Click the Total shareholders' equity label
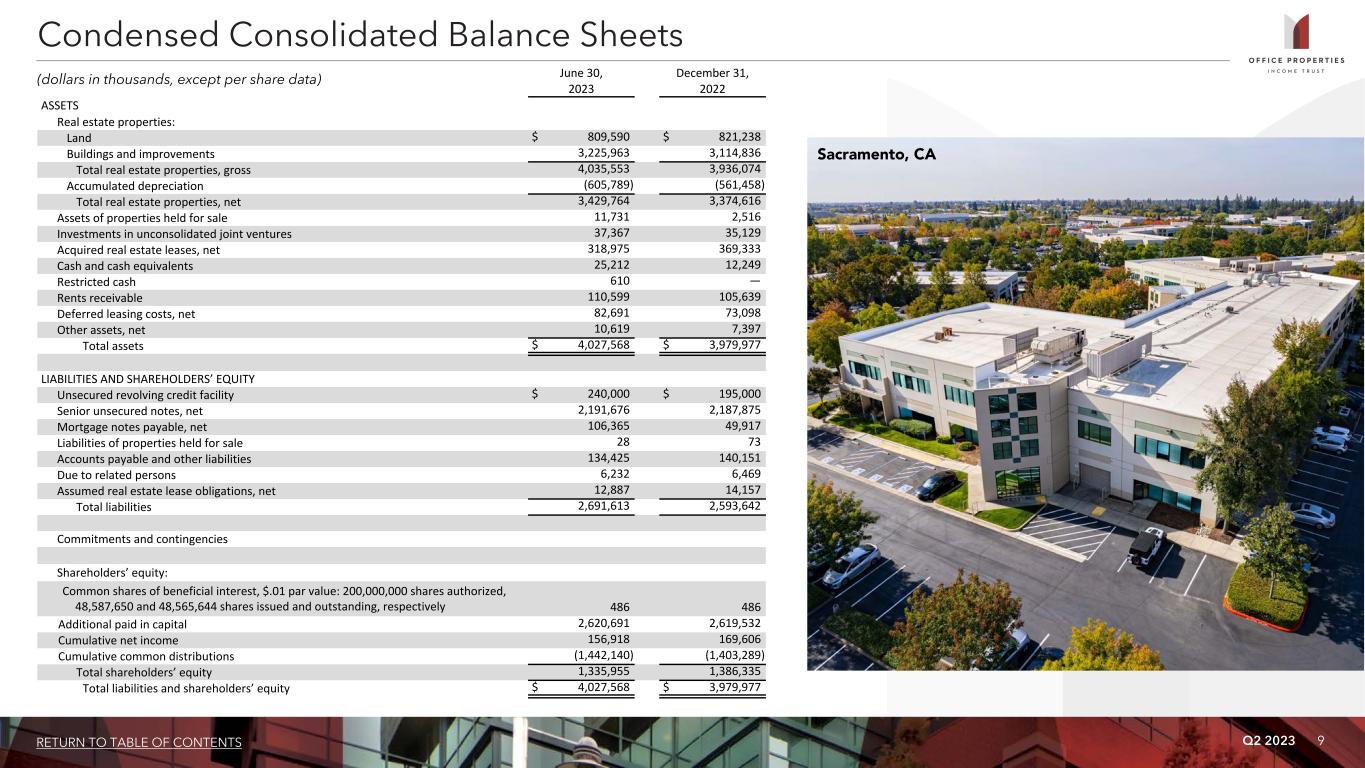 click(x=144, y=672)
